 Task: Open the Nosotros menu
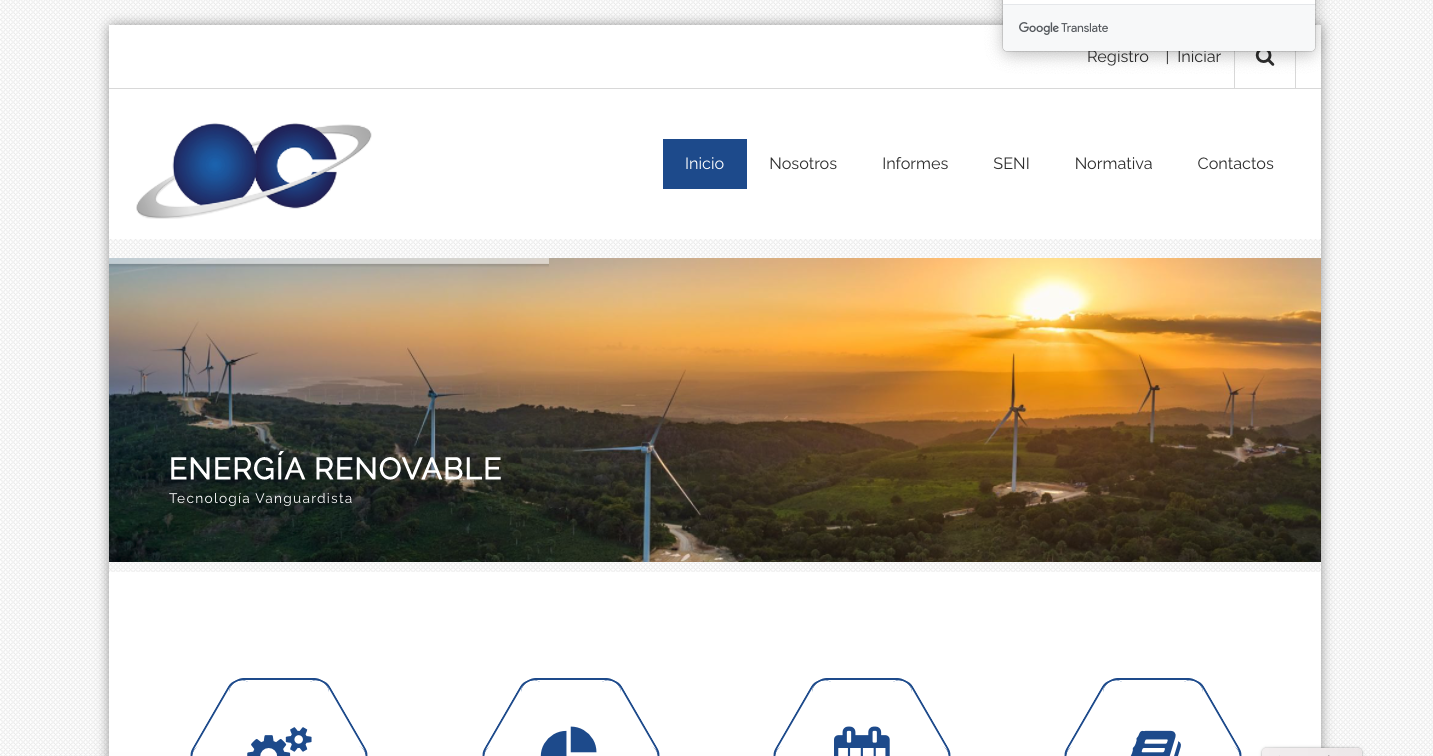click(802, 164)
